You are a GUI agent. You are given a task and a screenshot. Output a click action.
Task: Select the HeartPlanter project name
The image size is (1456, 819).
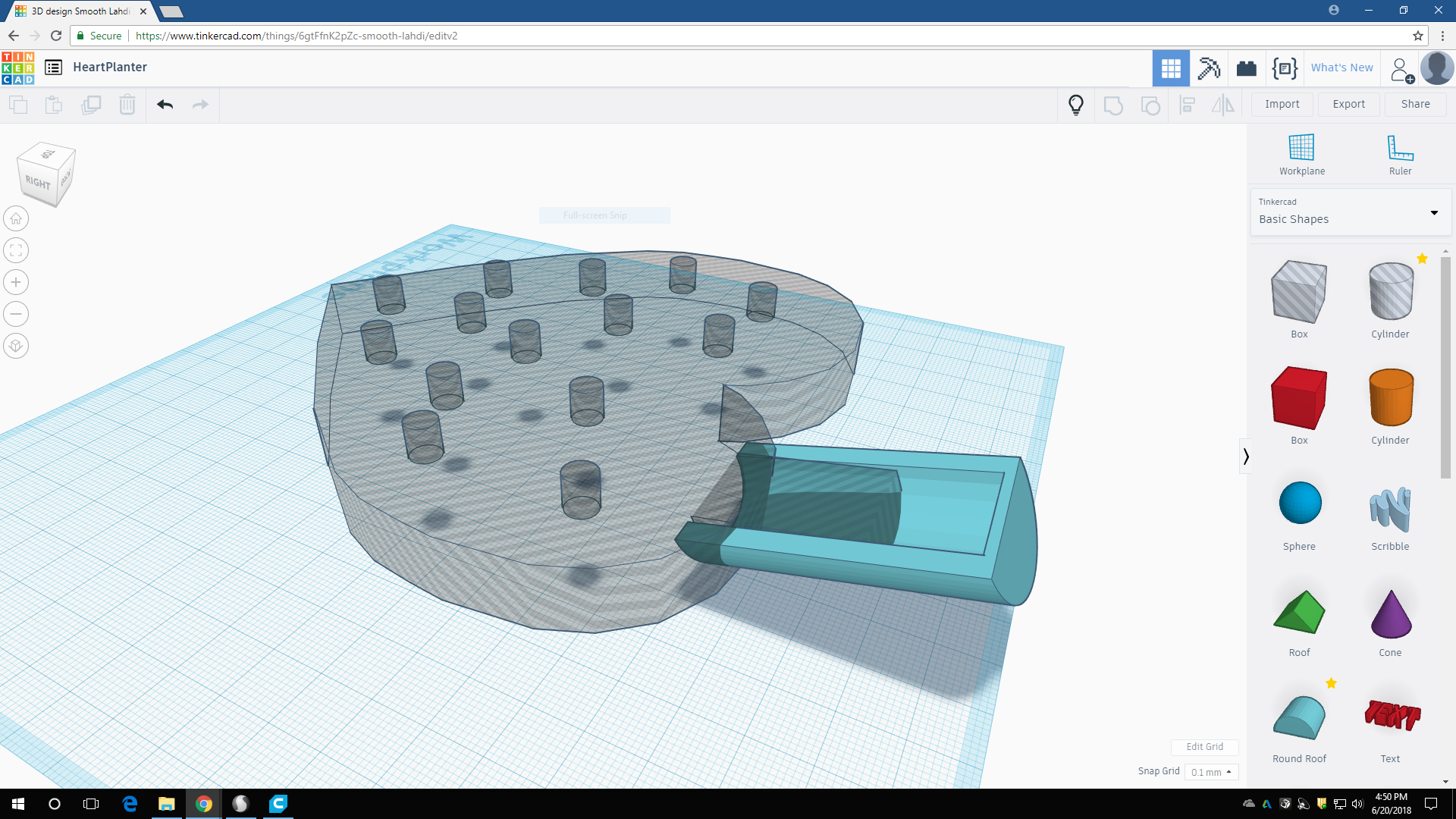(x=110, y=67)
